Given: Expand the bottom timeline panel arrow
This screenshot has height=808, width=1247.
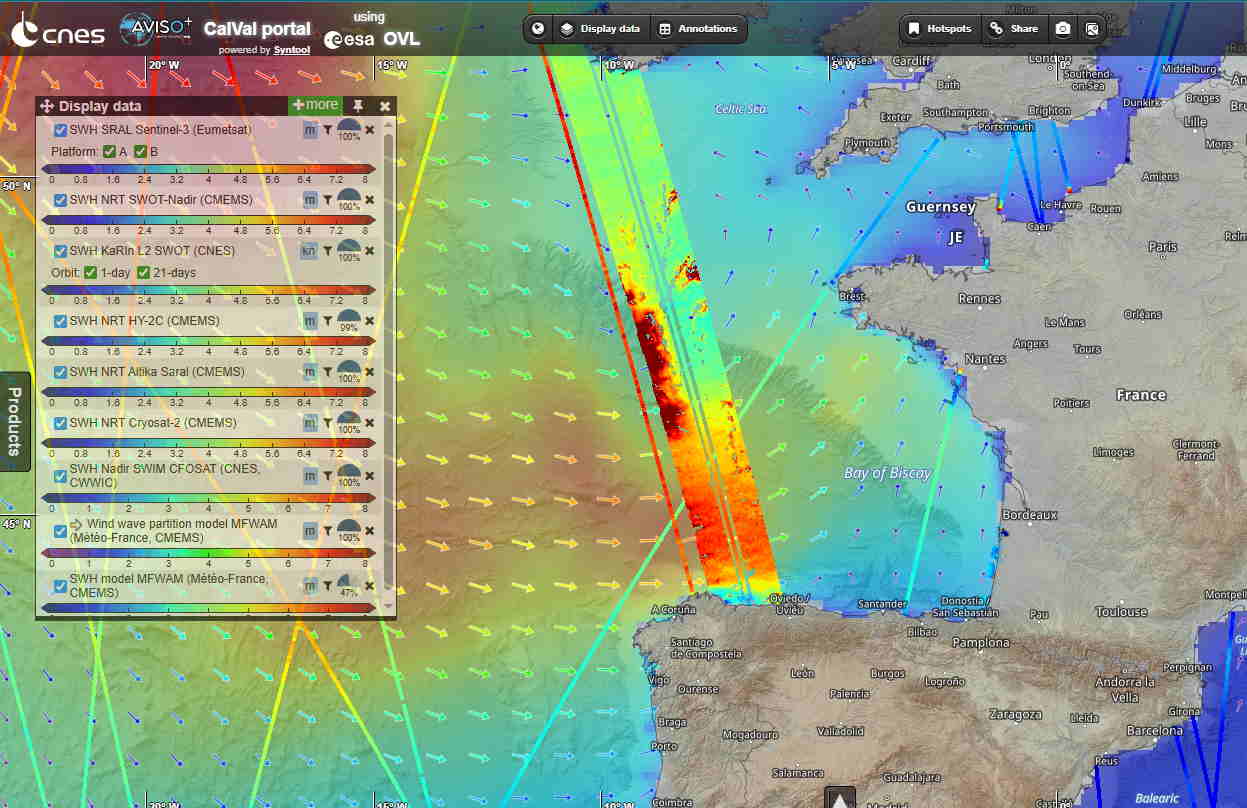Looking at the screenshot, I should [839, 798].
